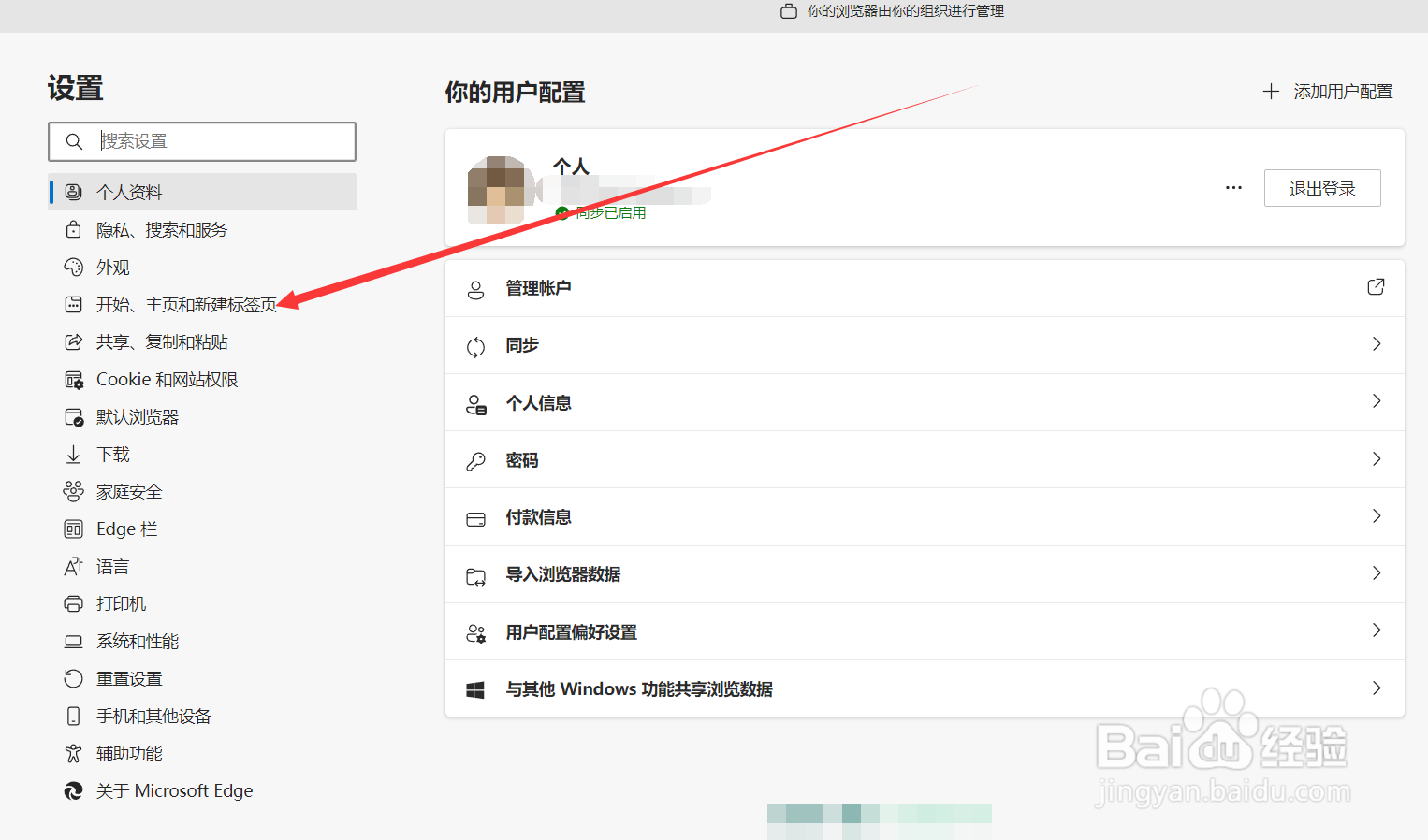Open the three-dot more options menu
Image resolution: width=1428 pixels, height=840 pixels.
(1233, 188)
